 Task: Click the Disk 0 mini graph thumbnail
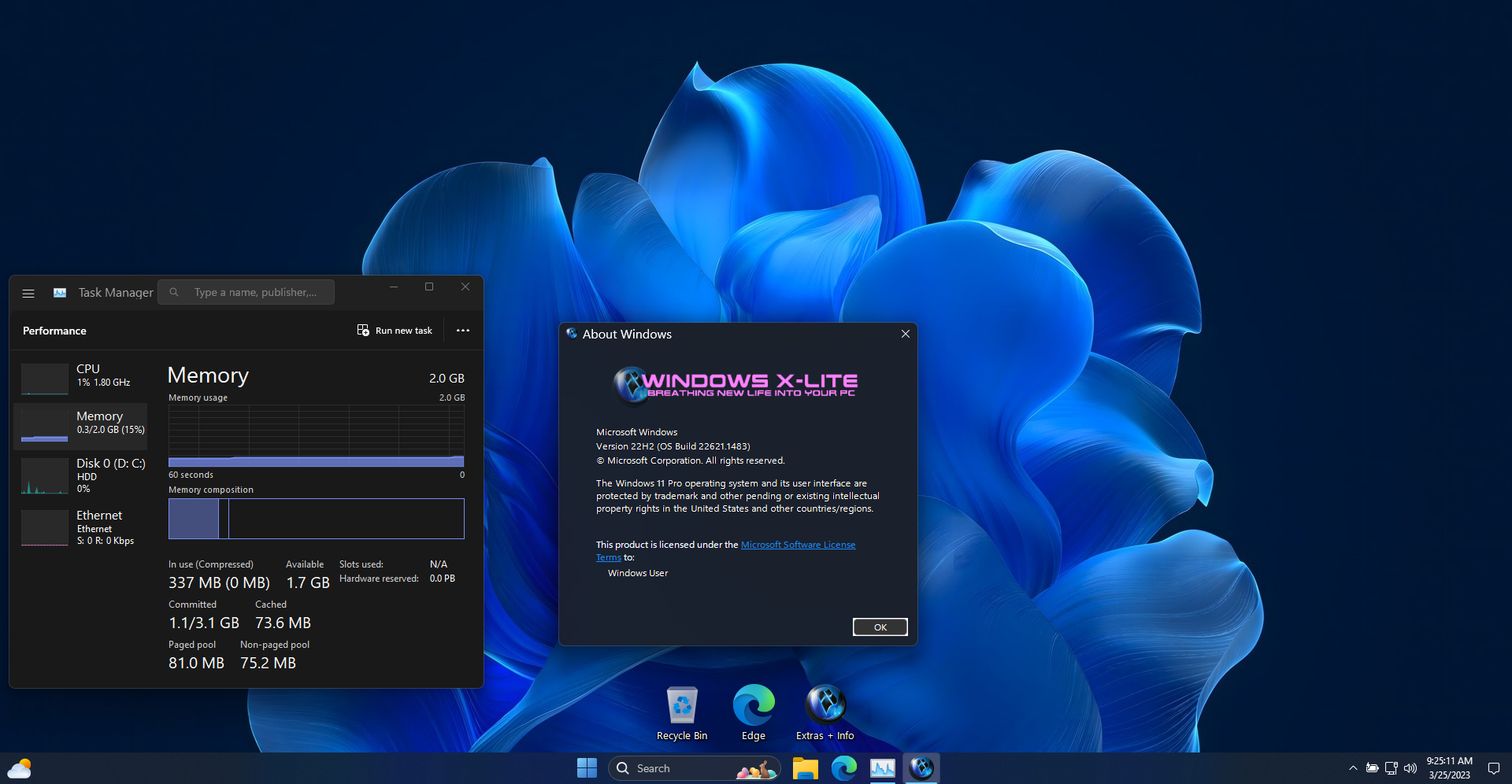pos(44,476)
